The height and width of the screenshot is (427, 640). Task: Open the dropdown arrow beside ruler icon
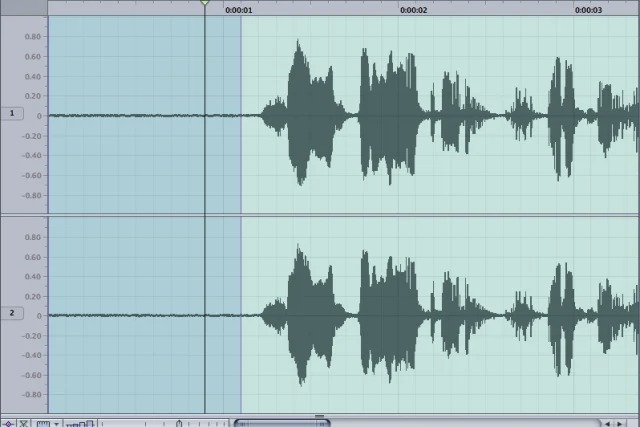coord(56,422)
